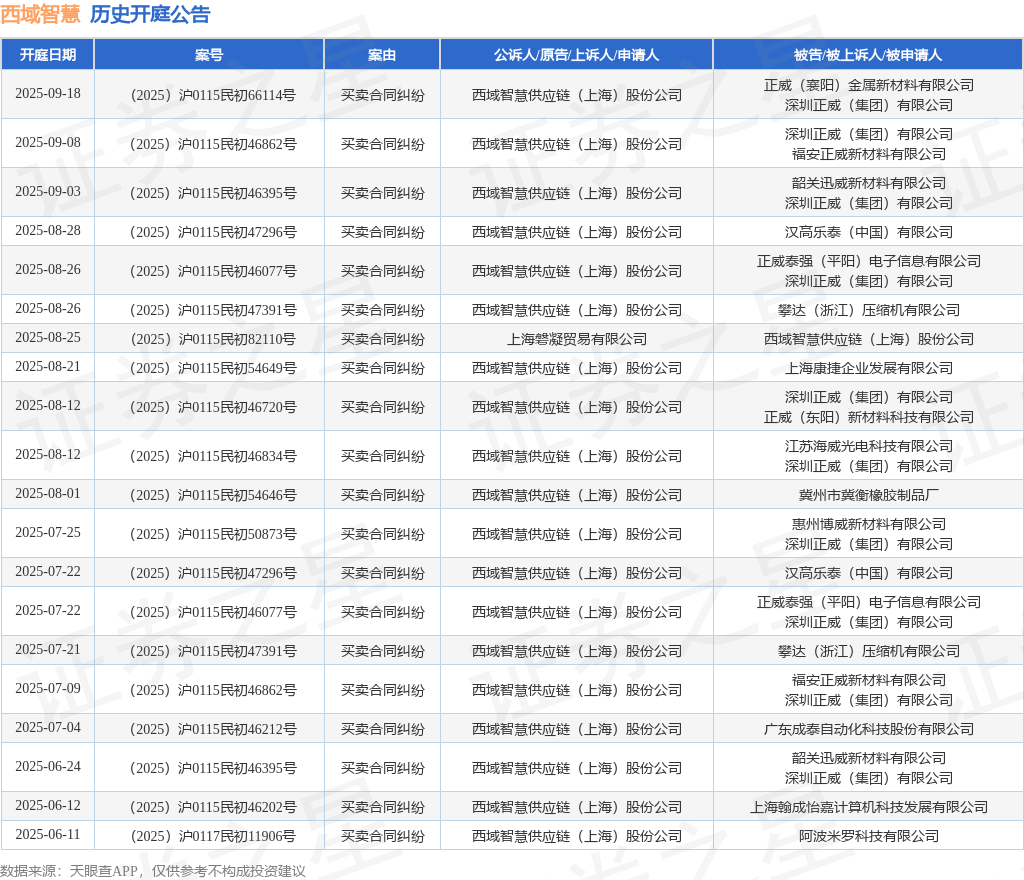Image resolution: width=1024 pixels, height=880 pixels.
Task: Click the 案号 column header
Action: pos(209,55)
